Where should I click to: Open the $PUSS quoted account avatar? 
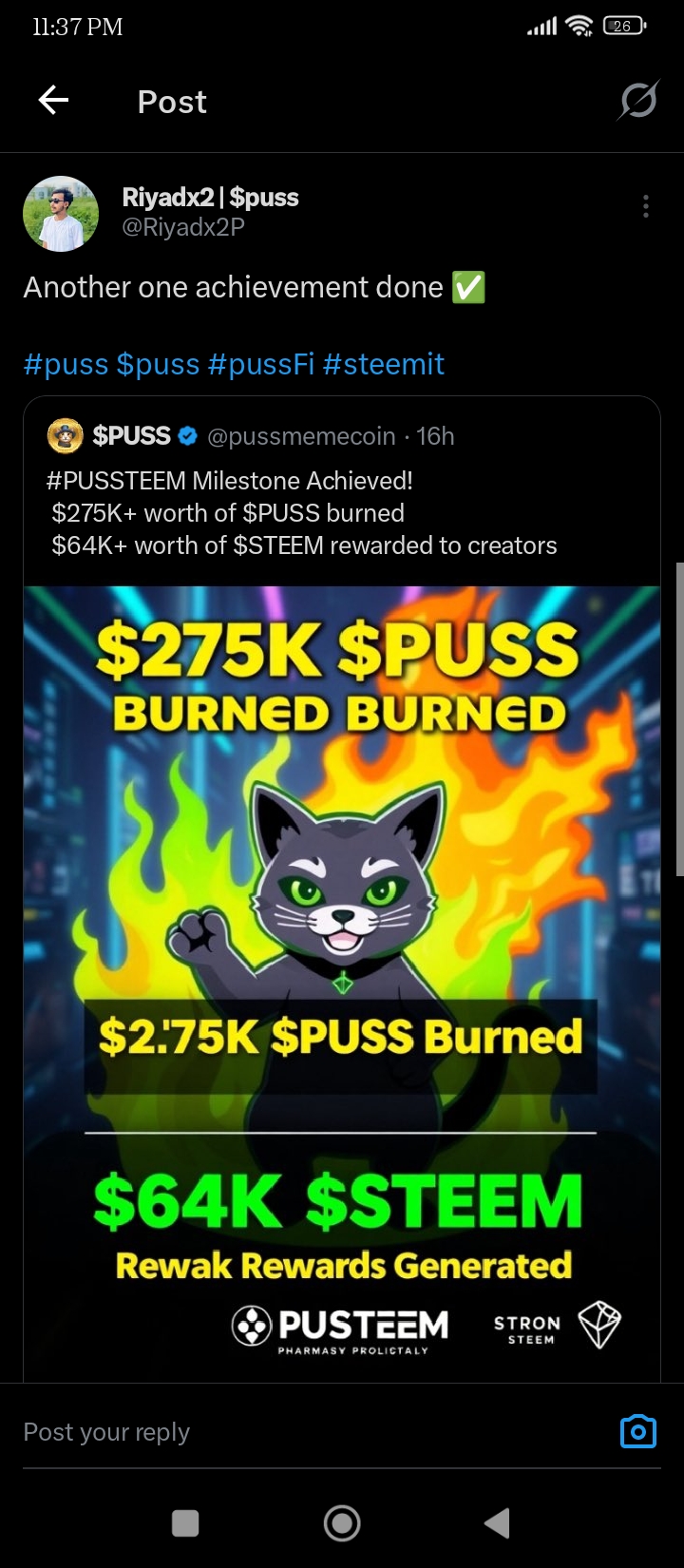(65, 436)
